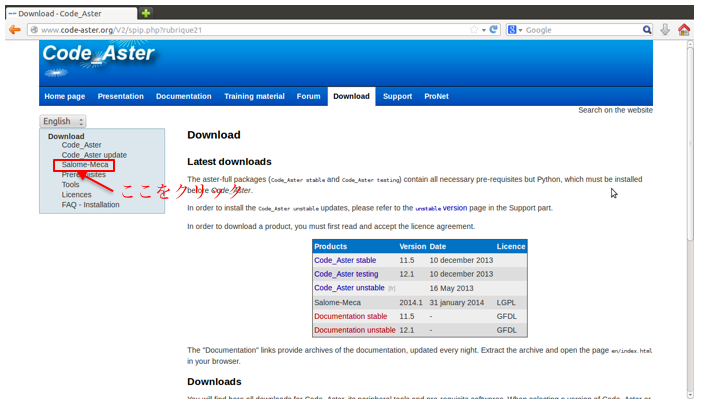The image size is (703, 406).
Task: Open the ProNet menu item
Action: [x=436, y=96]
